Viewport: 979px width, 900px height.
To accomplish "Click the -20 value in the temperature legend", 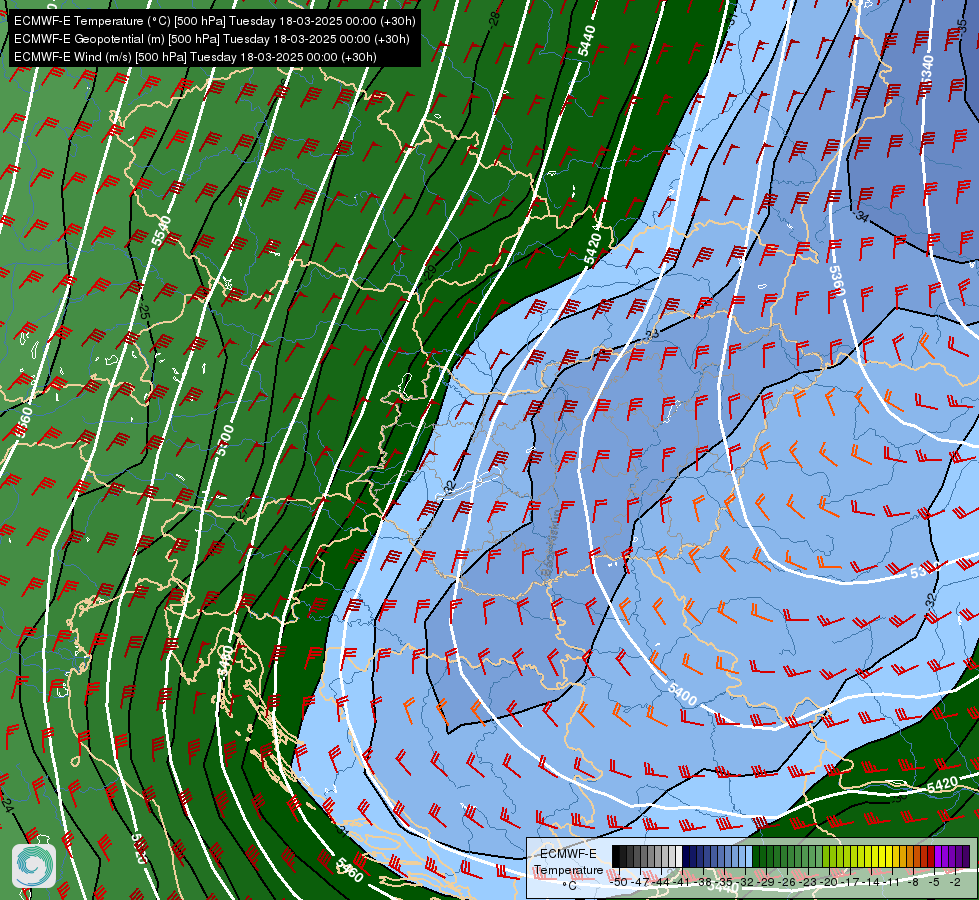I will click(829, 882).
